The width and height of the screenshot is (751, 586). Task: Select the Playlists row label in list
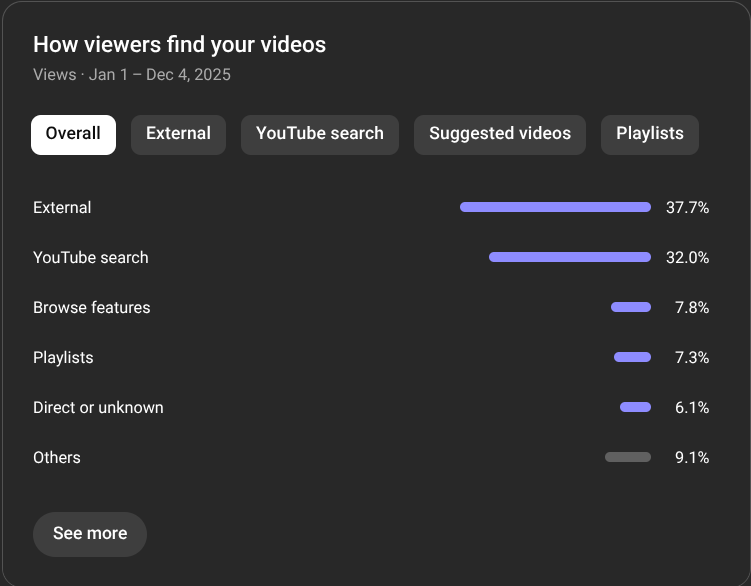[x=63, y=358]
